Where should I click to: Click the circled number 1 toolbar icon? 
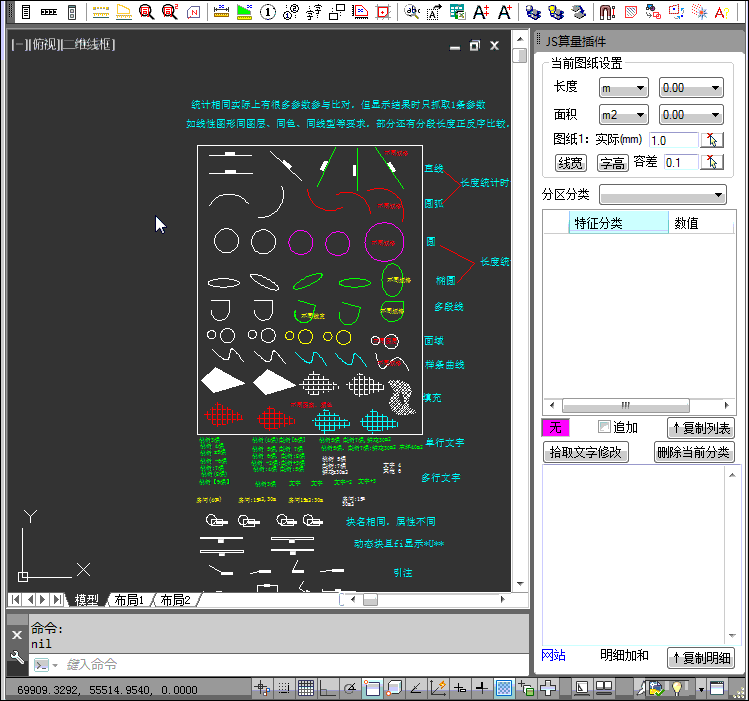[x=270, y=12]
